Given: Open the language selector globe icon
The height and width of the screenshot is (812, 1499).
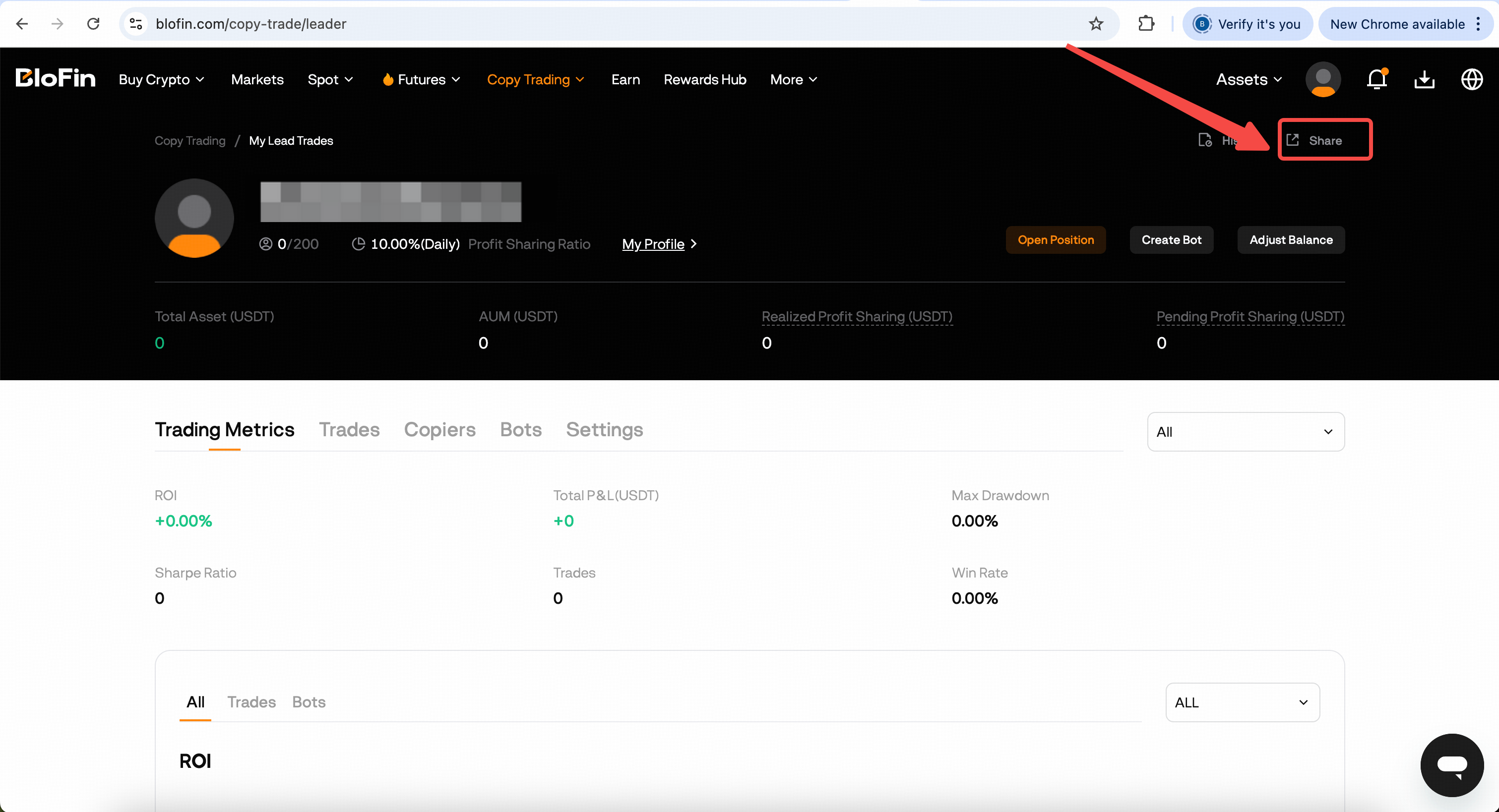Looking at the screenshot, I should coord(1472,80).
